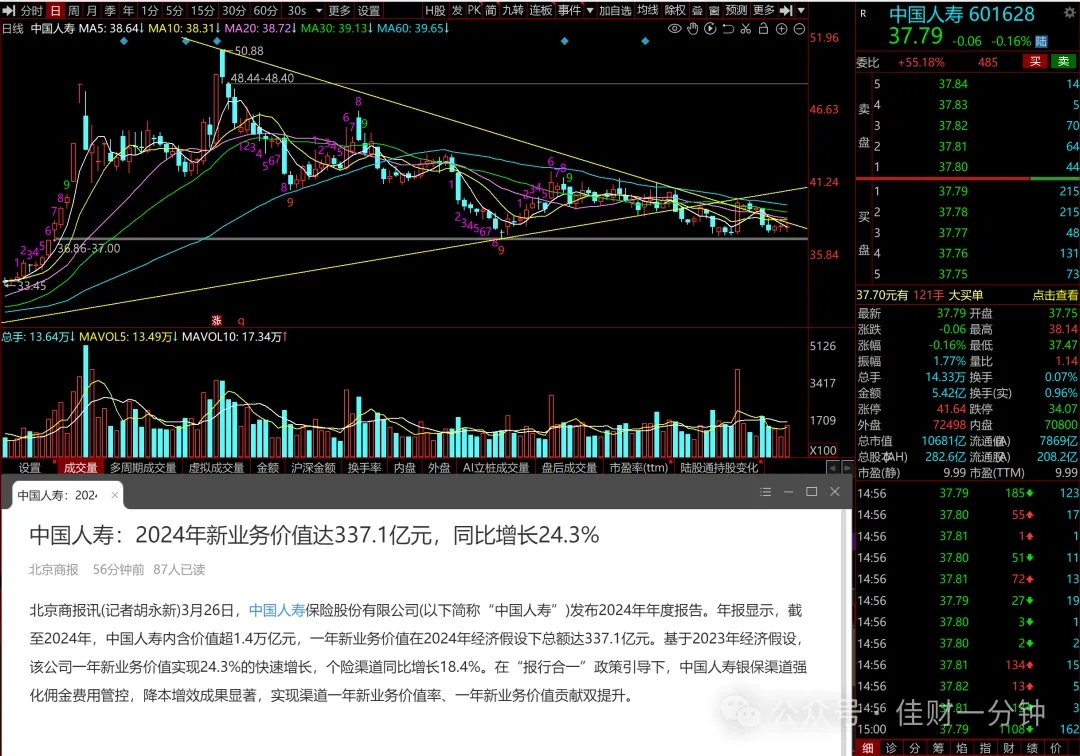Click the green 卖 sell button
The image size is (1080, 756).
coord(1063,61)
